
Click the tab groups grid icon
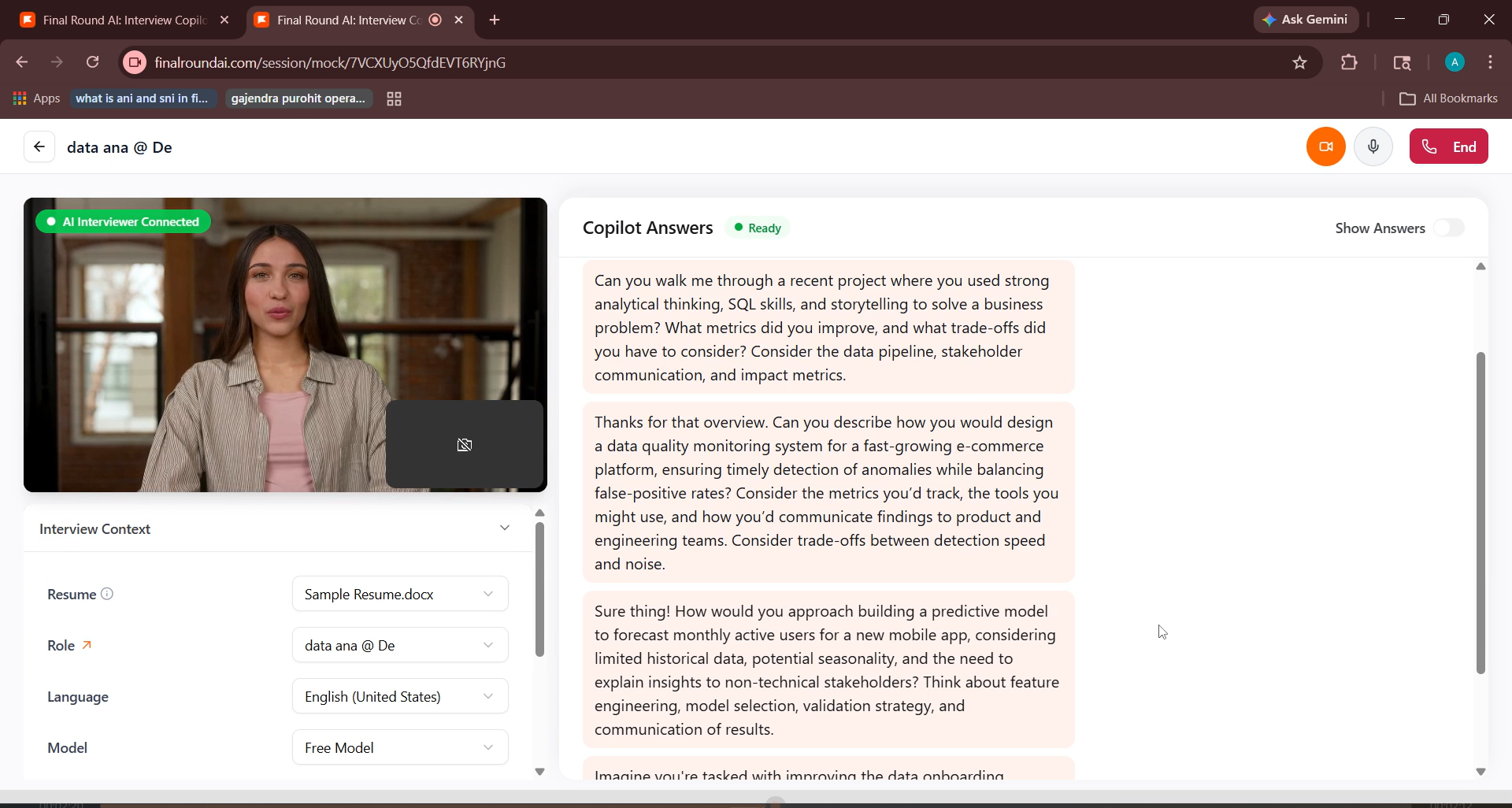tap(395, 98)
